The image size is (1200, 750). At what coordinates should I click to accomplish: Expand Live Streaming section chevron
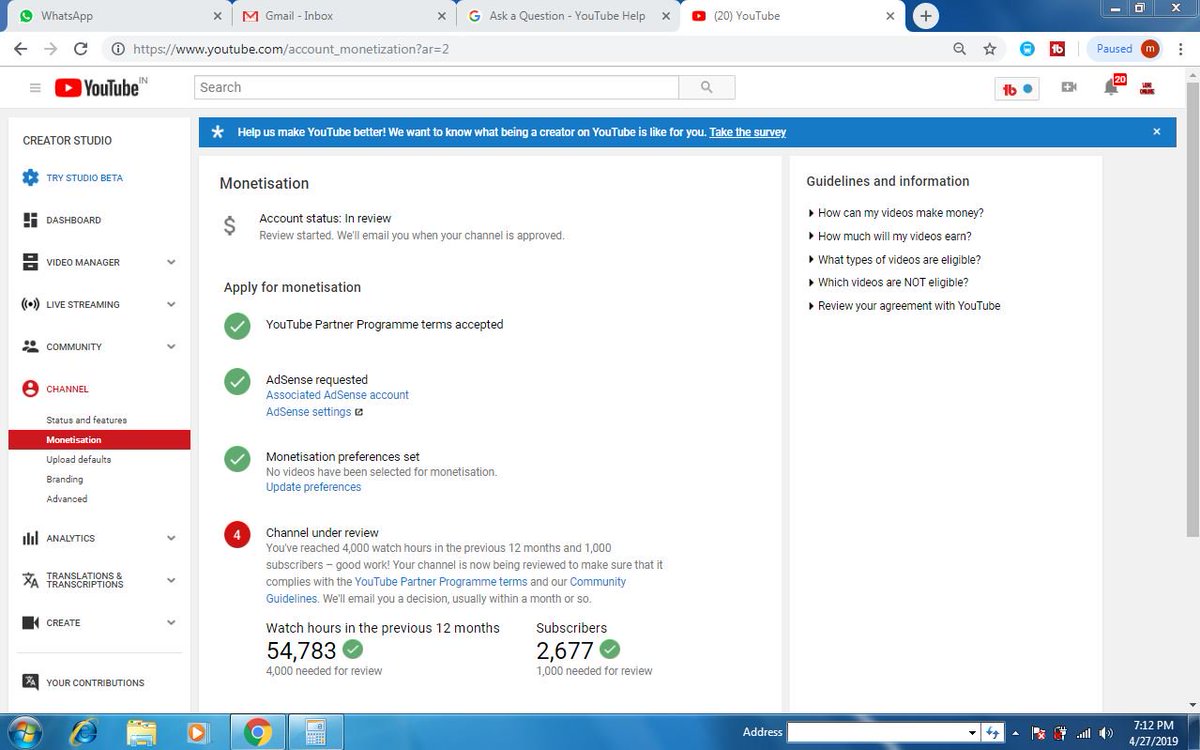coord(171,305)
